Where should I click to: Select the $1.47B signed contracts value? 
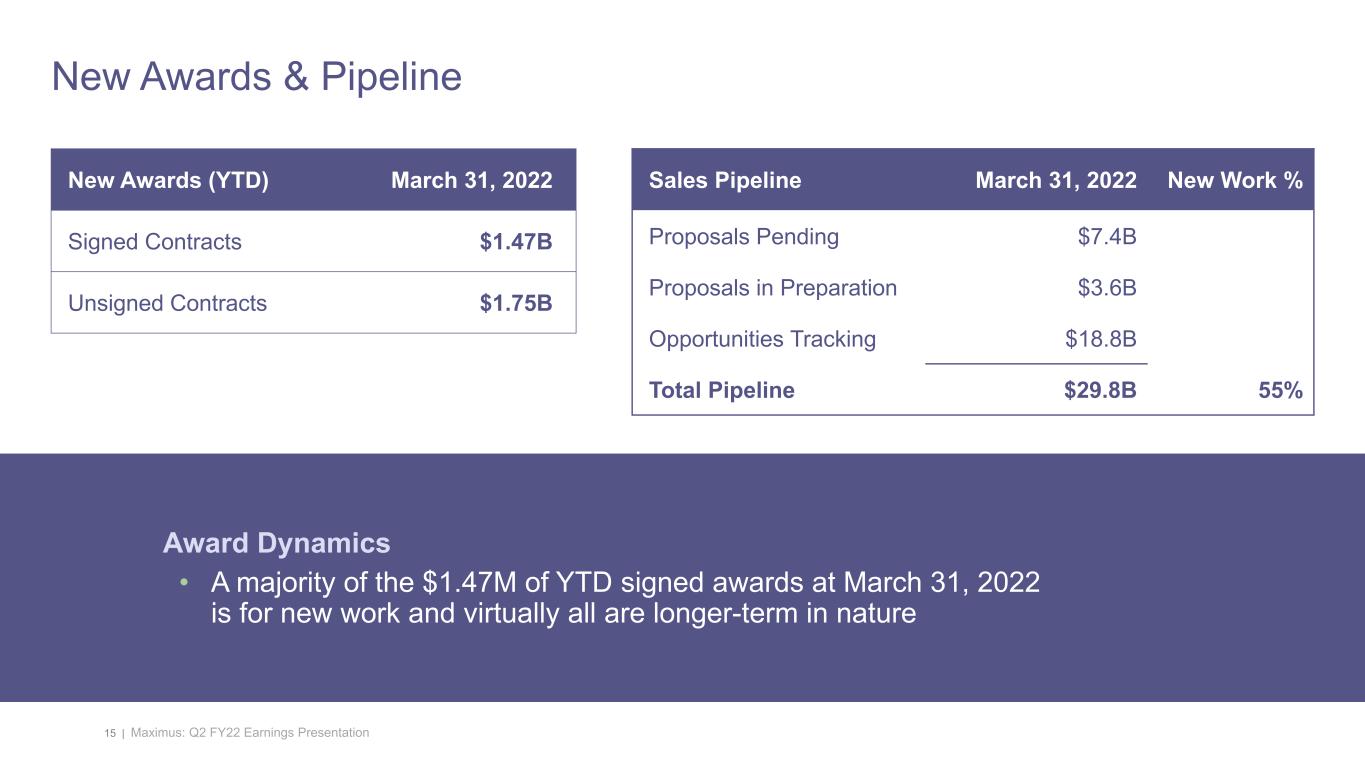[x=515, y=242]
